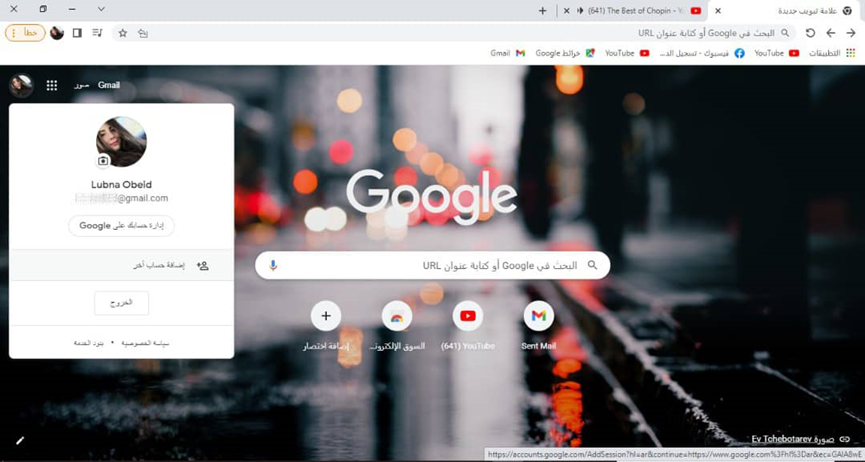Click add another account row

[121, 265]
